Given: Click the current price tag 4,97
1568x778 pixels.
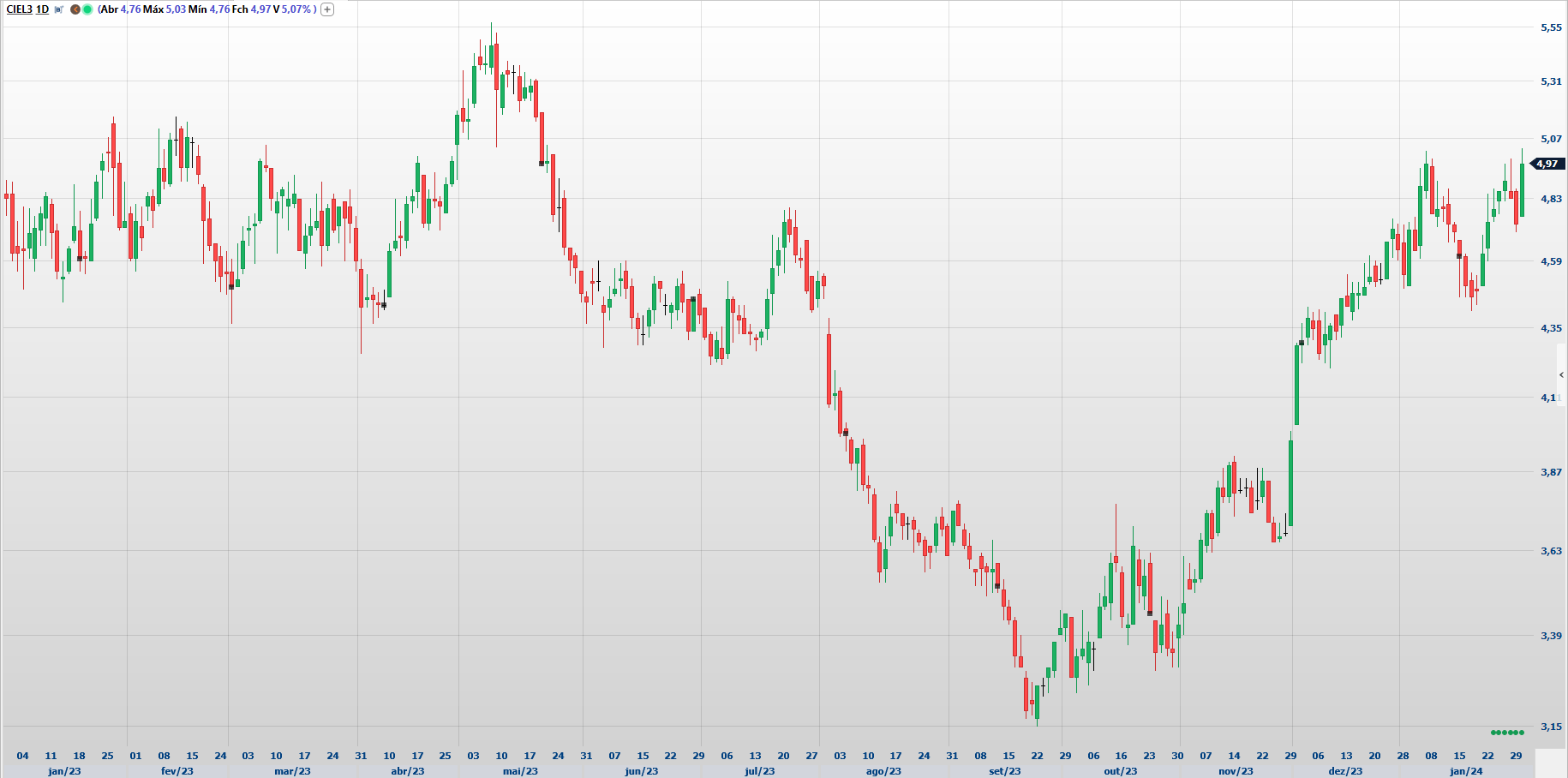Looking at the screenshot, I should (x=1547, y=164).
